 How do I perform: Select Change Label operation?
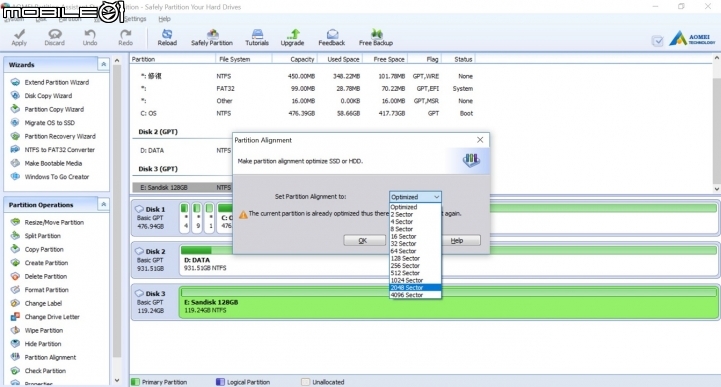click(x=43, y=303)
